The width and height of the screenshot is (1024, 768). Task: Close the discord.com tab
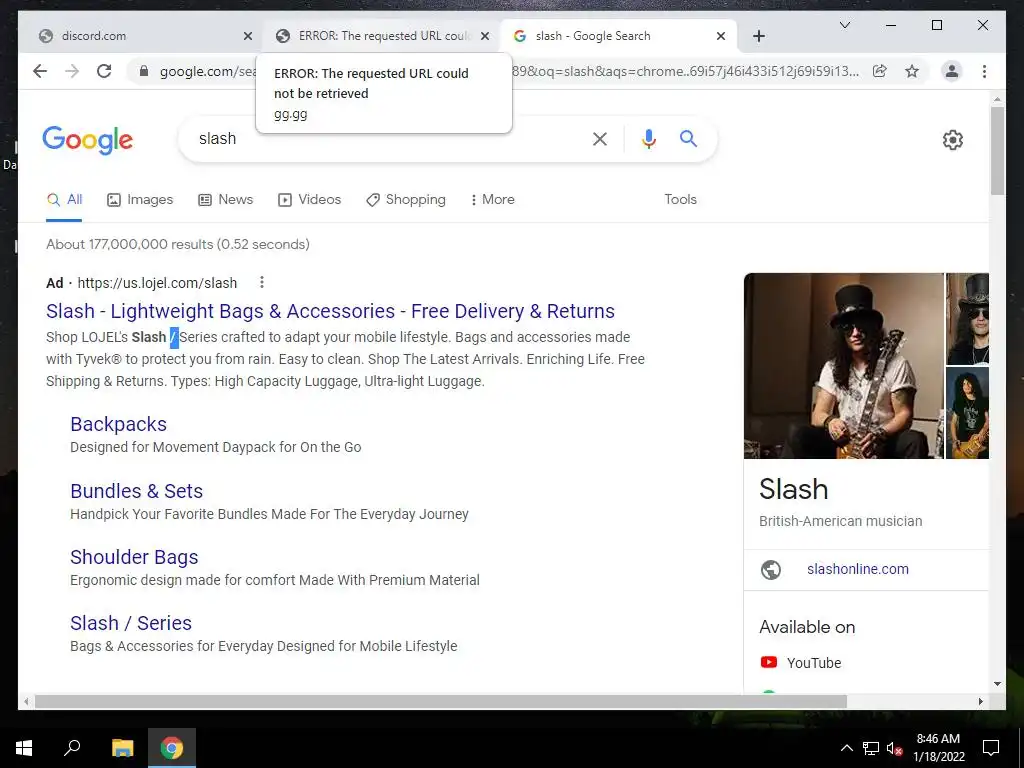click(248, 36)
